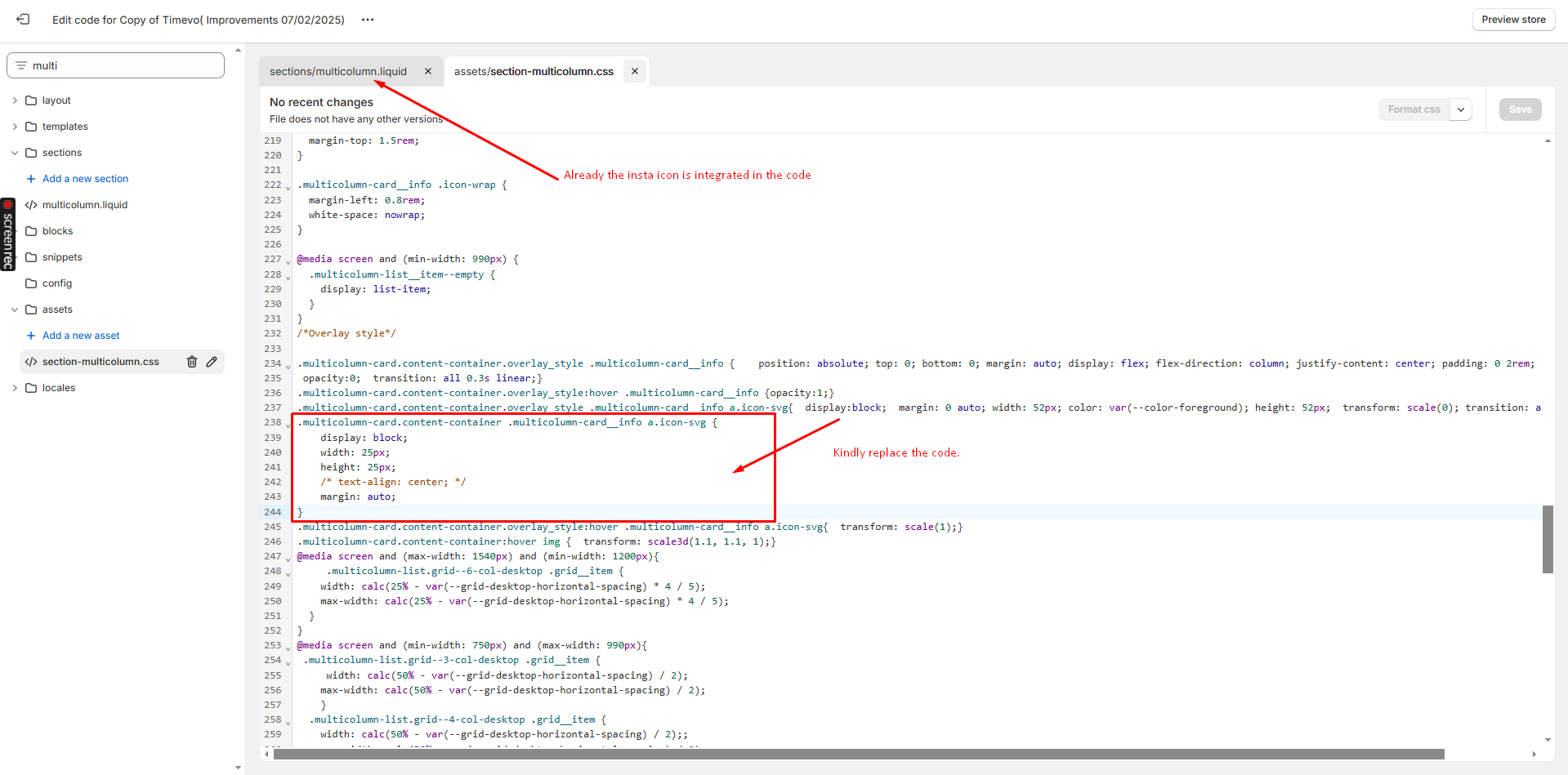
Task: Expand the layout folder chevron
Action: click(x=15, y=100)
